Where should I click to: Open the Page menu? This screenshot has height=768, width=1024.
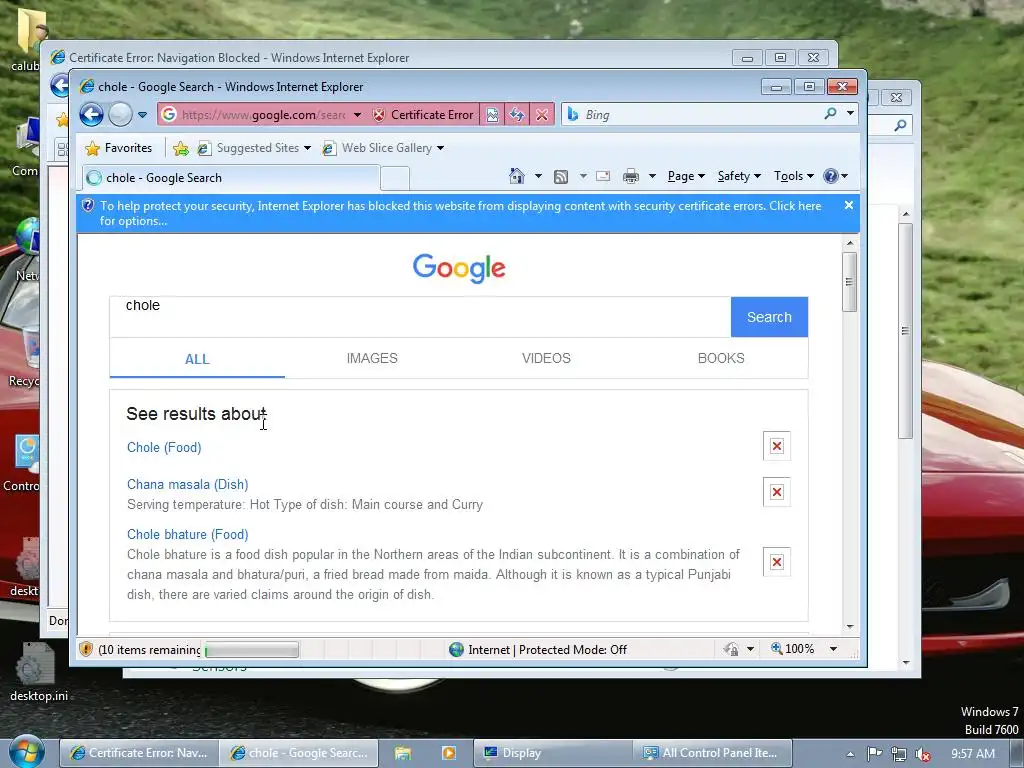(x=686, y=176)
